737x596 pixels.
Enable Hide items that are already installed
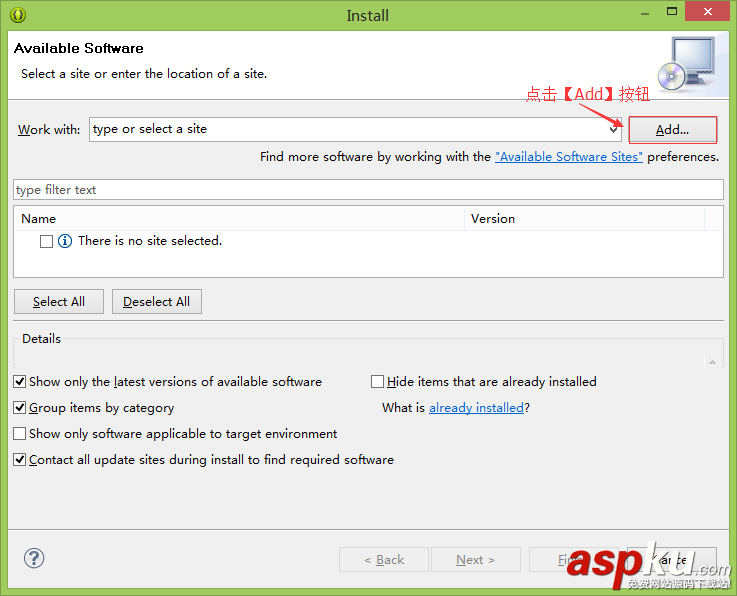377,381
